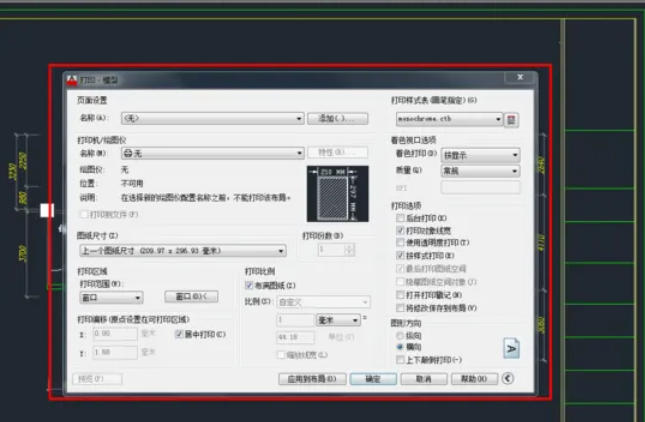Screen dimensions: 645x422
Task: Enable 后台打印(K) checkbox
Action: 400,218
